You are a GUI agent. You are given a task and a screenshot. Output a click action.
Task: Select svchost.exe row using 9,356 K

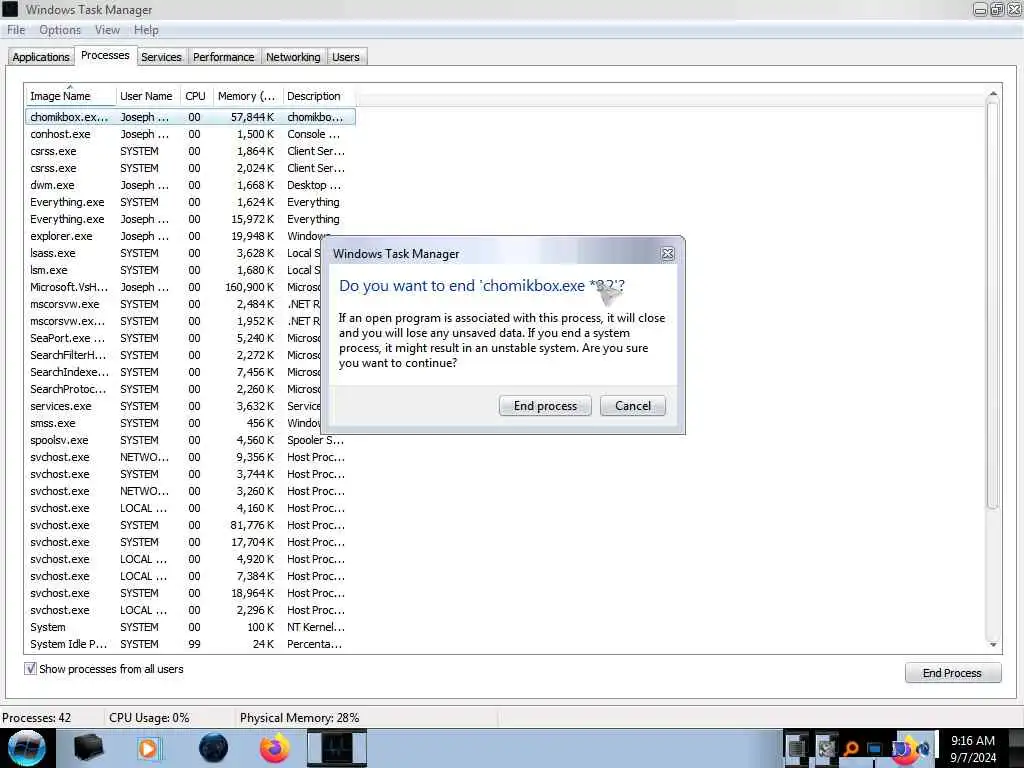click(190, 457)
